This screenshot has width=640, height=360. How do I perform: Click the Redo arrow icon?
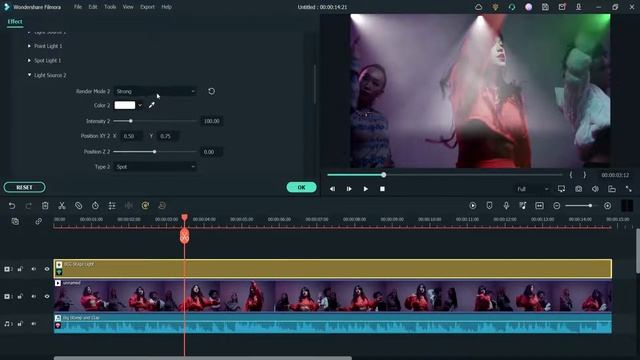[x=28, y=206]
